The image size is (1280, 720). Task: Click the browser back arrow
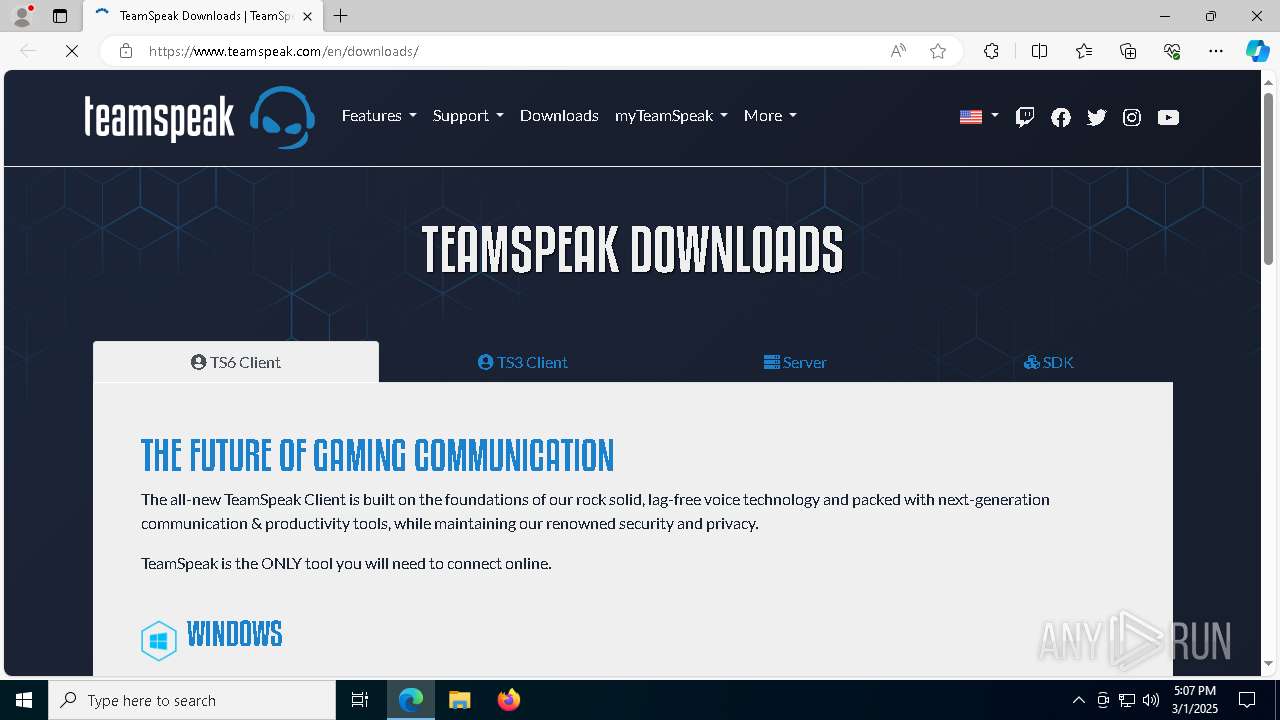click(x=28, y=51)
